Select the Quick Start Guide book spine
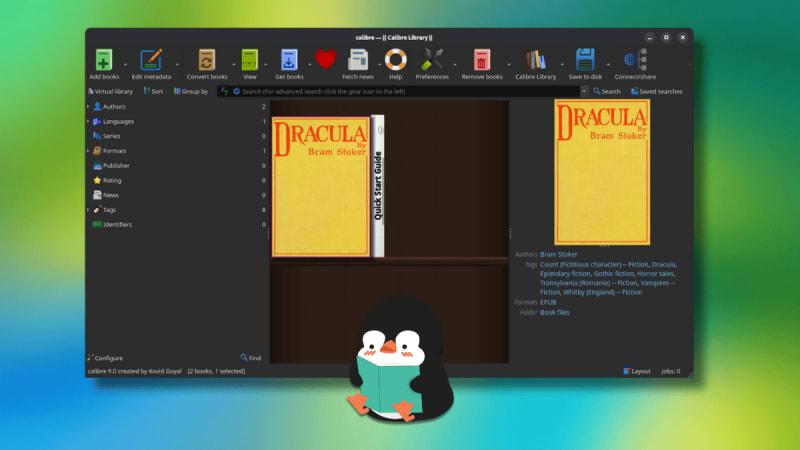Viewport: 800px width, 450px height. 378,186
